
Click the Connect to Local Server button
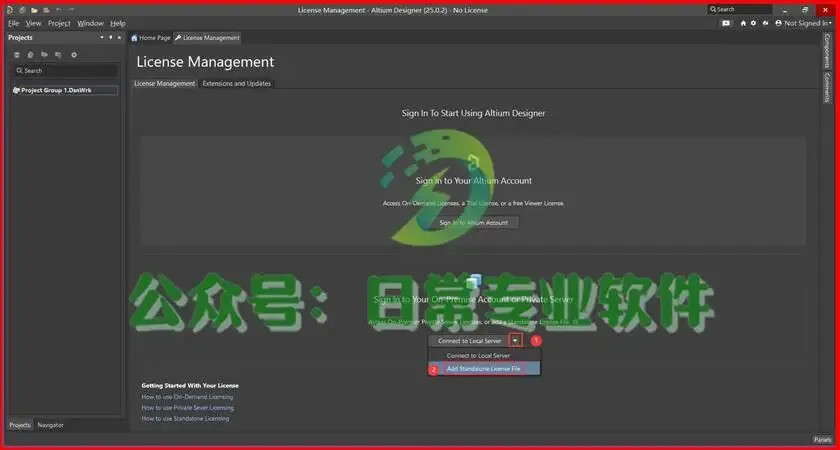[469, 341]
